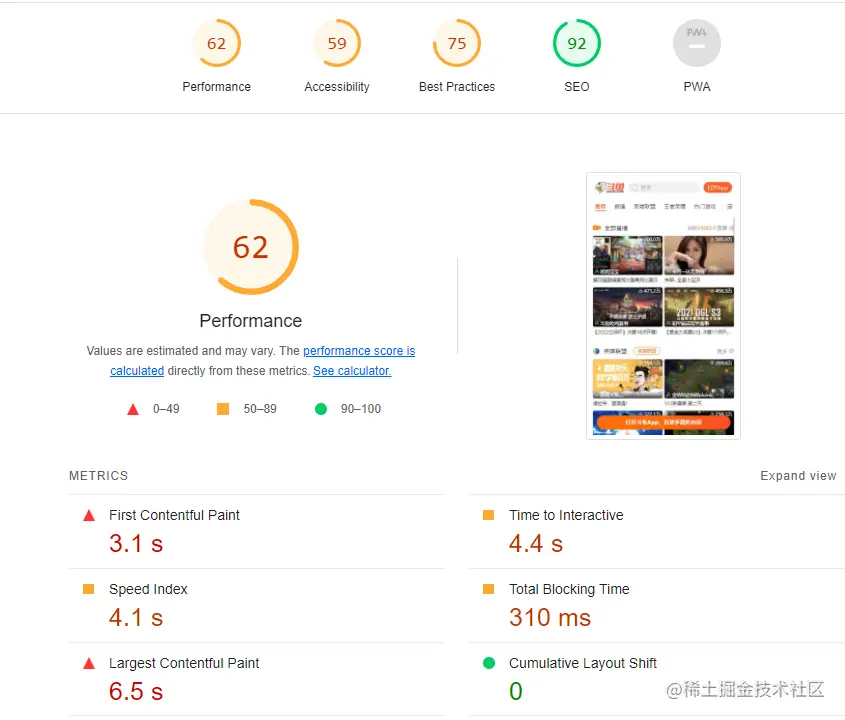Viewport: 845px width, 720px height.
Task: Click the 3.1 s metric value
Action: click(136, 543)
